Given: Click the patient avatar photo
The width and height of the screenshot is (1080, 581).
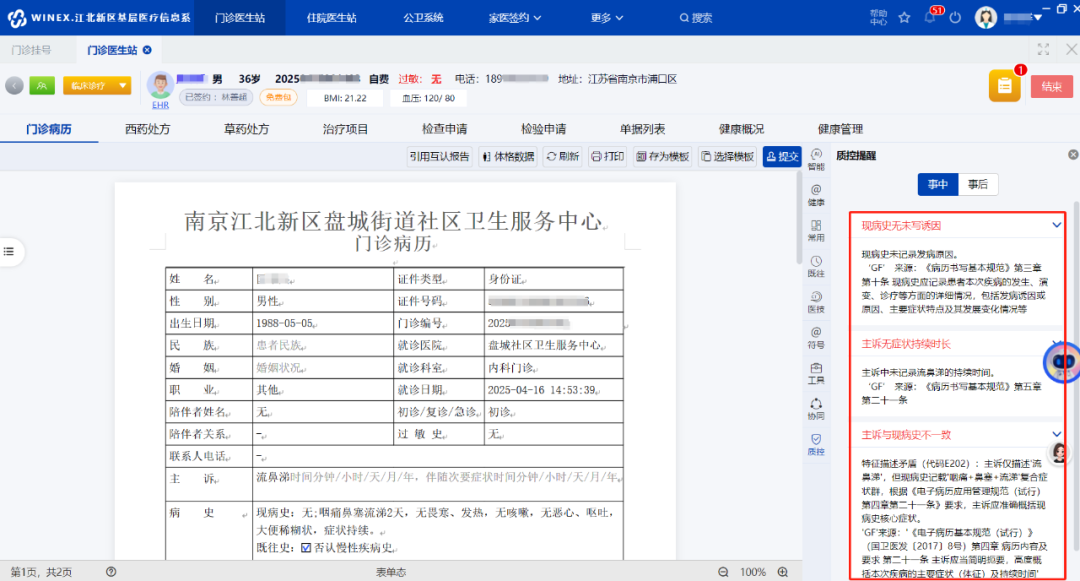Looking at the screenshot, I should pos(160,85).
